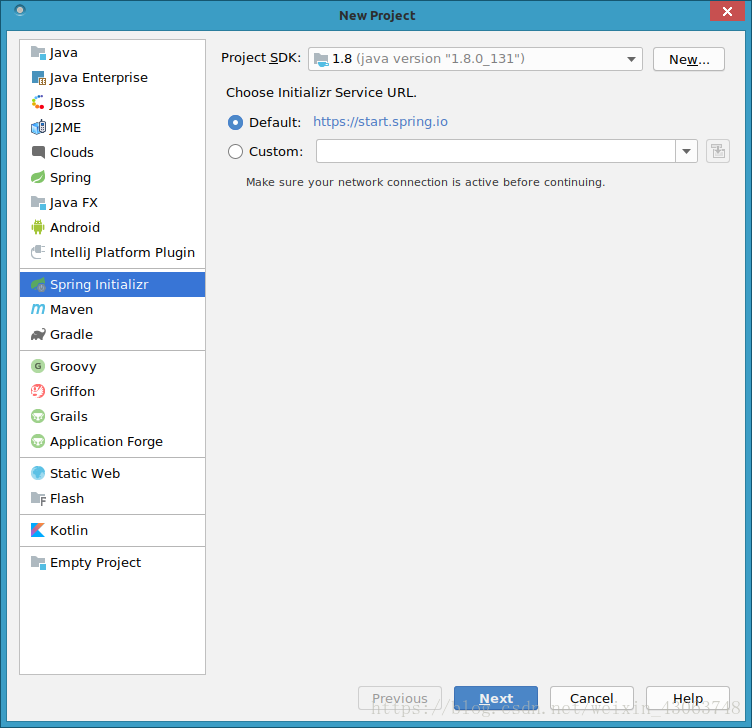Choose Empty Project label
752x728 pixels.
pyautogui.click(x=95, y=563)
